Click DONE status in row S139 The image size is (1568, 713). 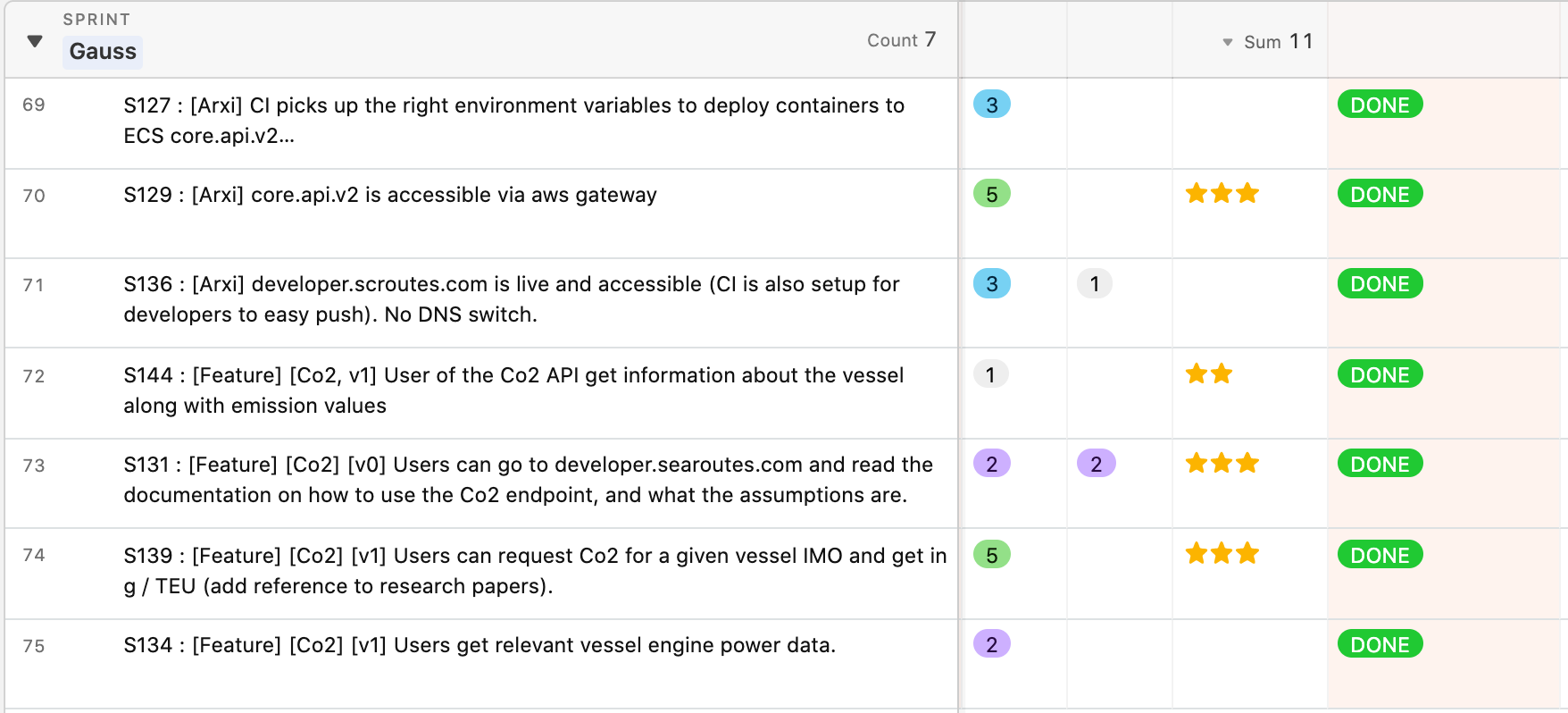pos(1380,555)
